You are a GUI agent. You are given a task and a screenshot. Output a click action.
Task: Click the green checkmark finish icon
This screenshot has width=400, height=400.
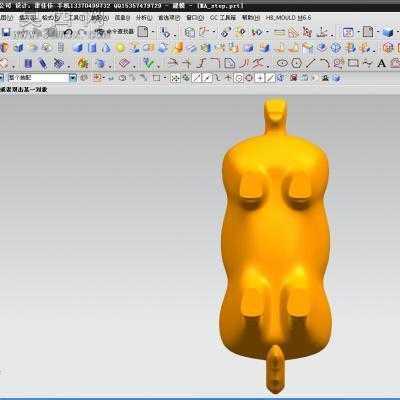tap(149, 63)
